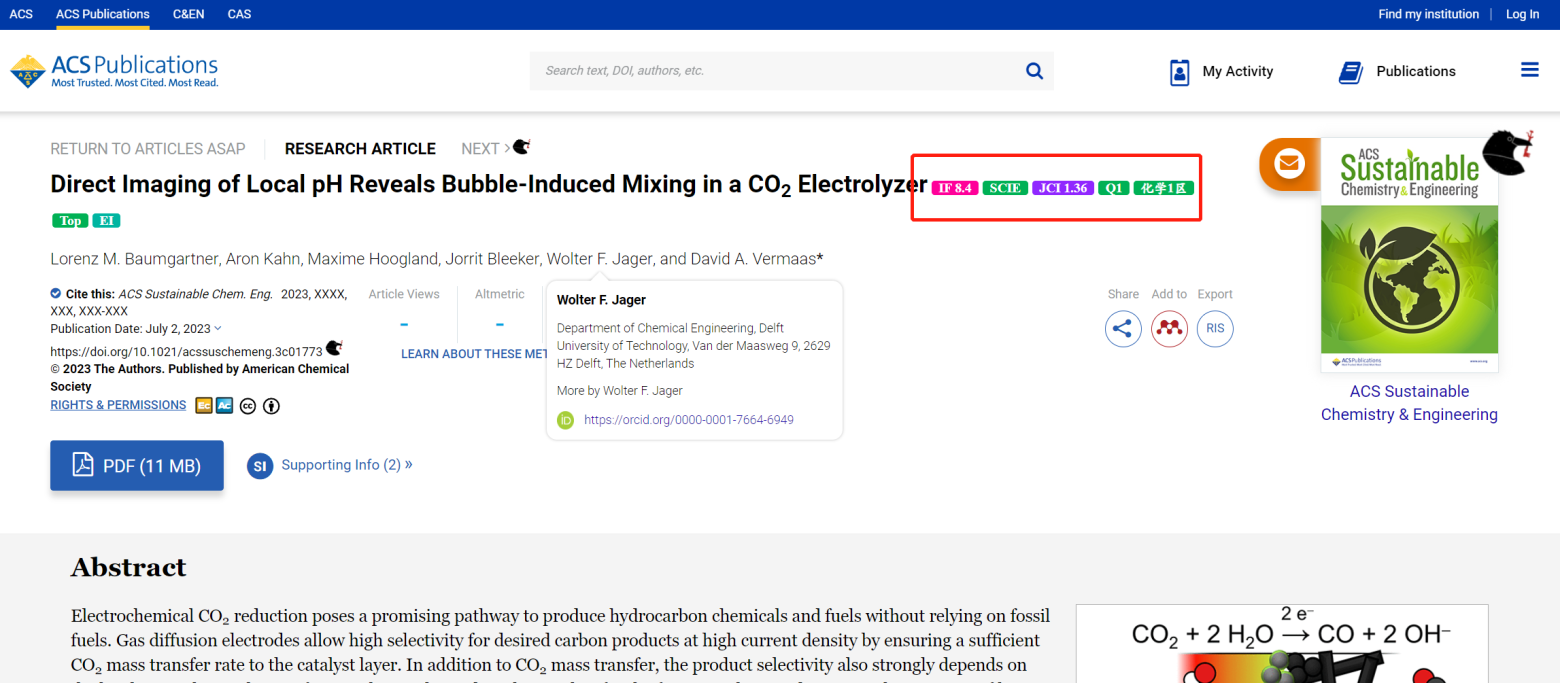Open the hamburger menu icon
Image resolution: width=1560 pixels, height=683 pixels.
coord(1529,70)
